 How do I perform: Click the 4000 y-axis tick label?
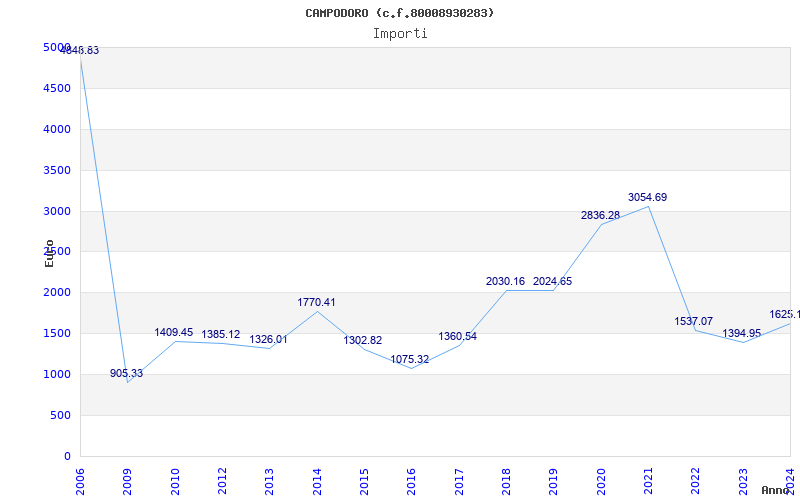tap(57, 129)
